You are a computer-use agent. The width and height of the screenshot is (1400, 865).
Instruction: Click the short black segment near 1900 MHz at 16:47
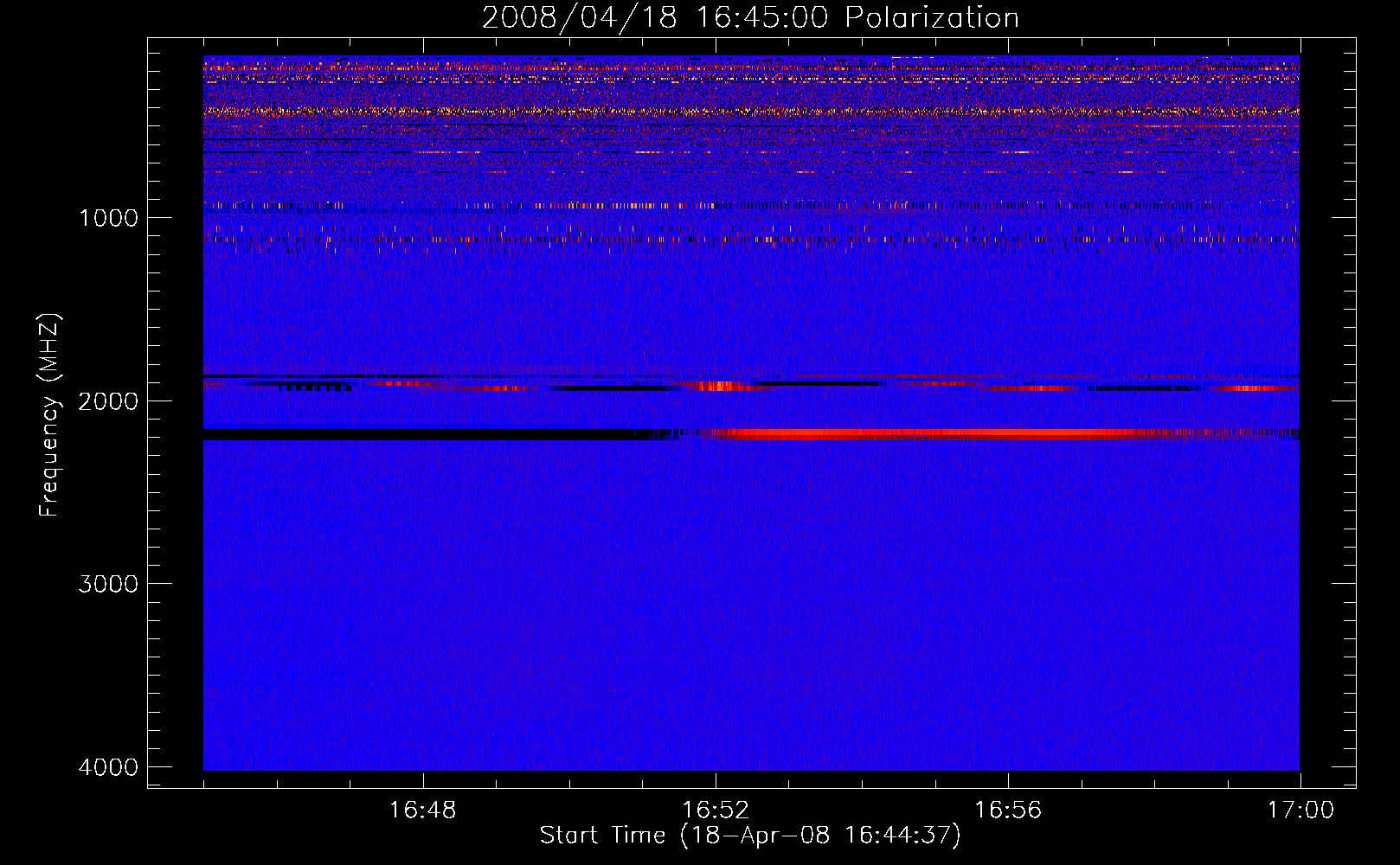coord(316,388)
